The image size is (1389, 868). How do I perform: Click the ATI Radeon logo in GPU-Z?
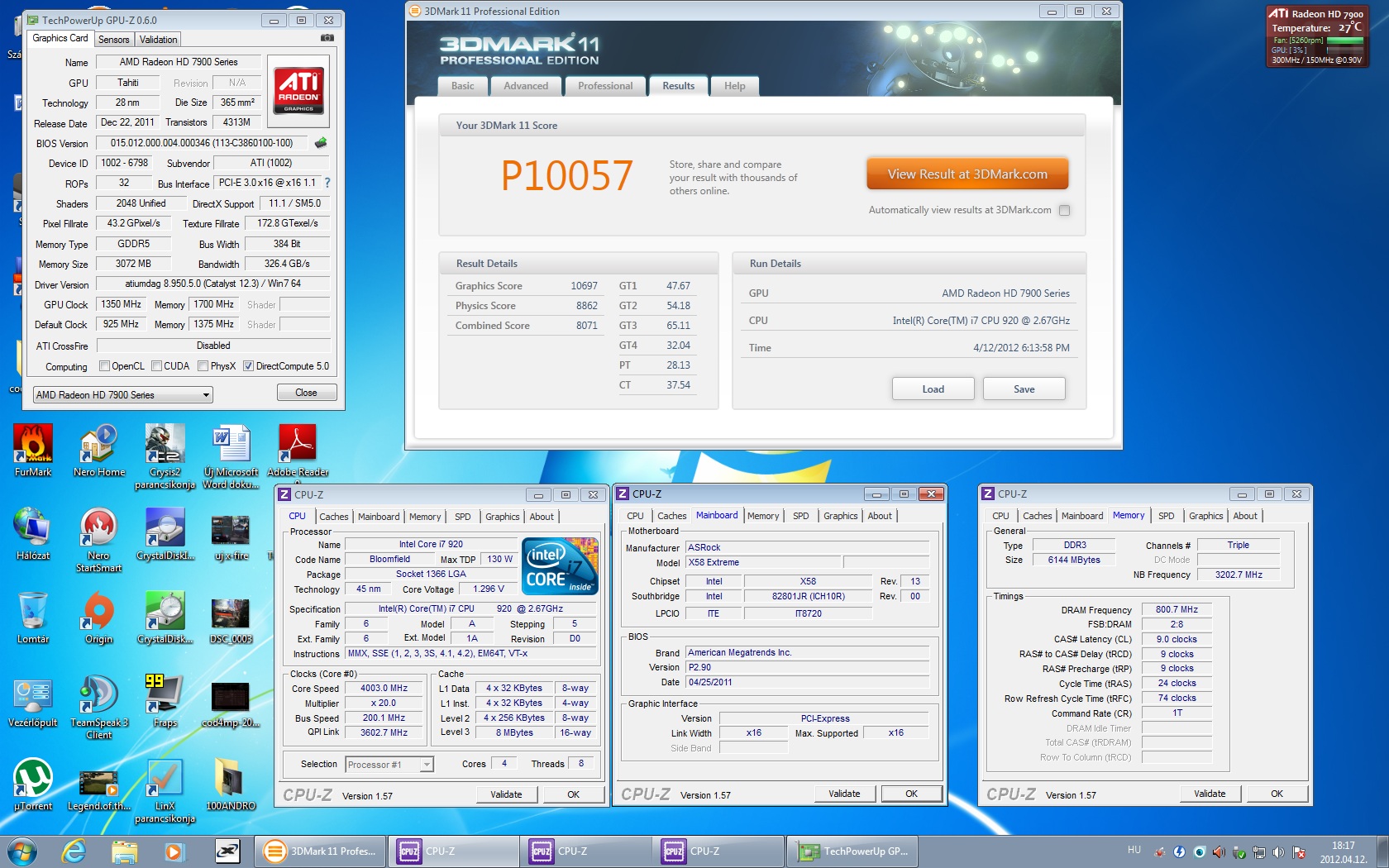[x=298, y=90]
